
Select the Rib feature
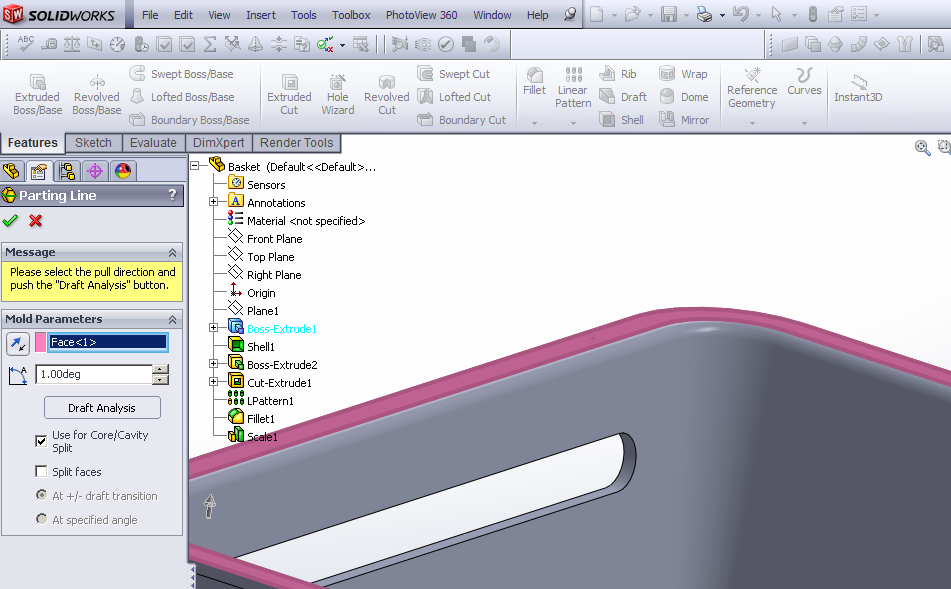pos(618,74)
